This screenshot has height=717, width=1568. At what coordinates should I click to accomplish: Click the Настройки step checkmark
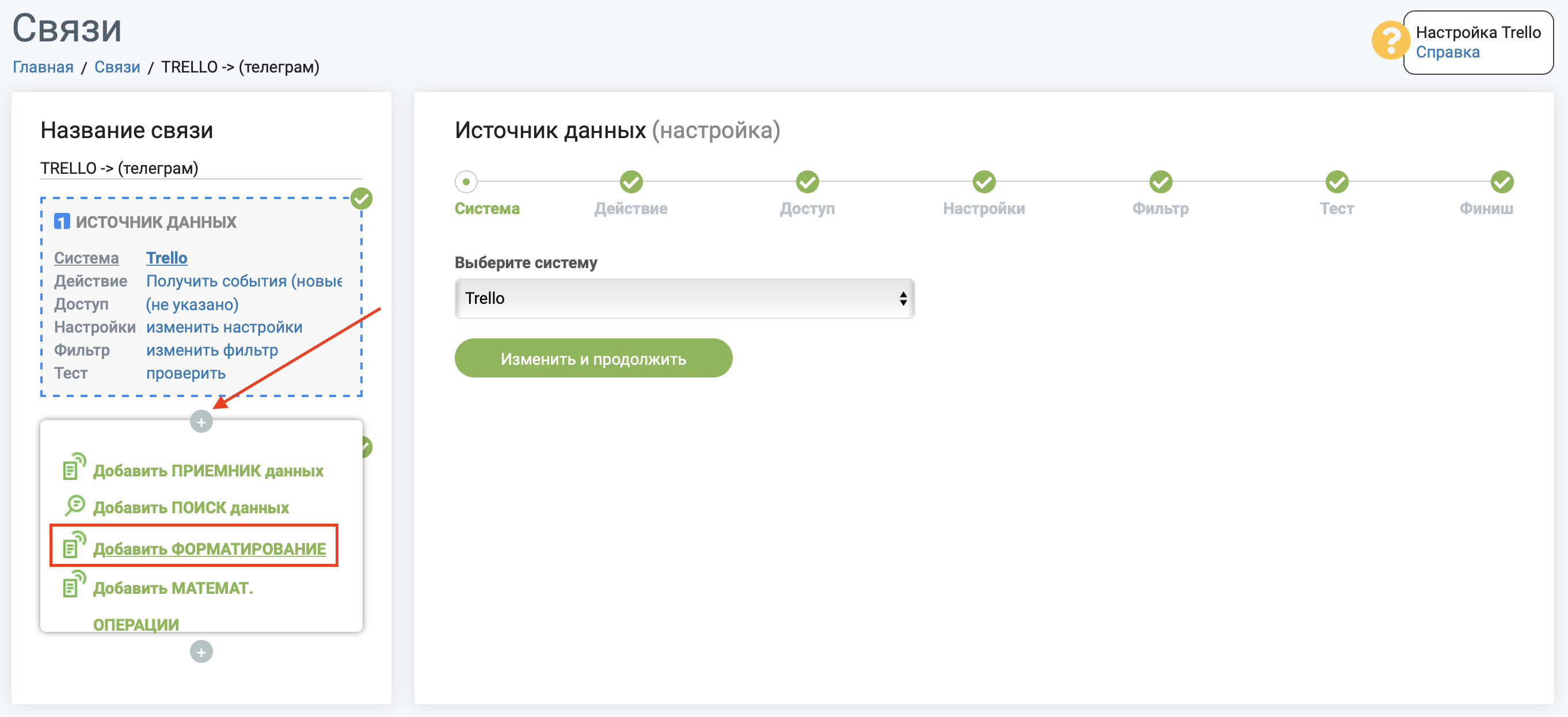pyautogui.click(x=984, y=181)
